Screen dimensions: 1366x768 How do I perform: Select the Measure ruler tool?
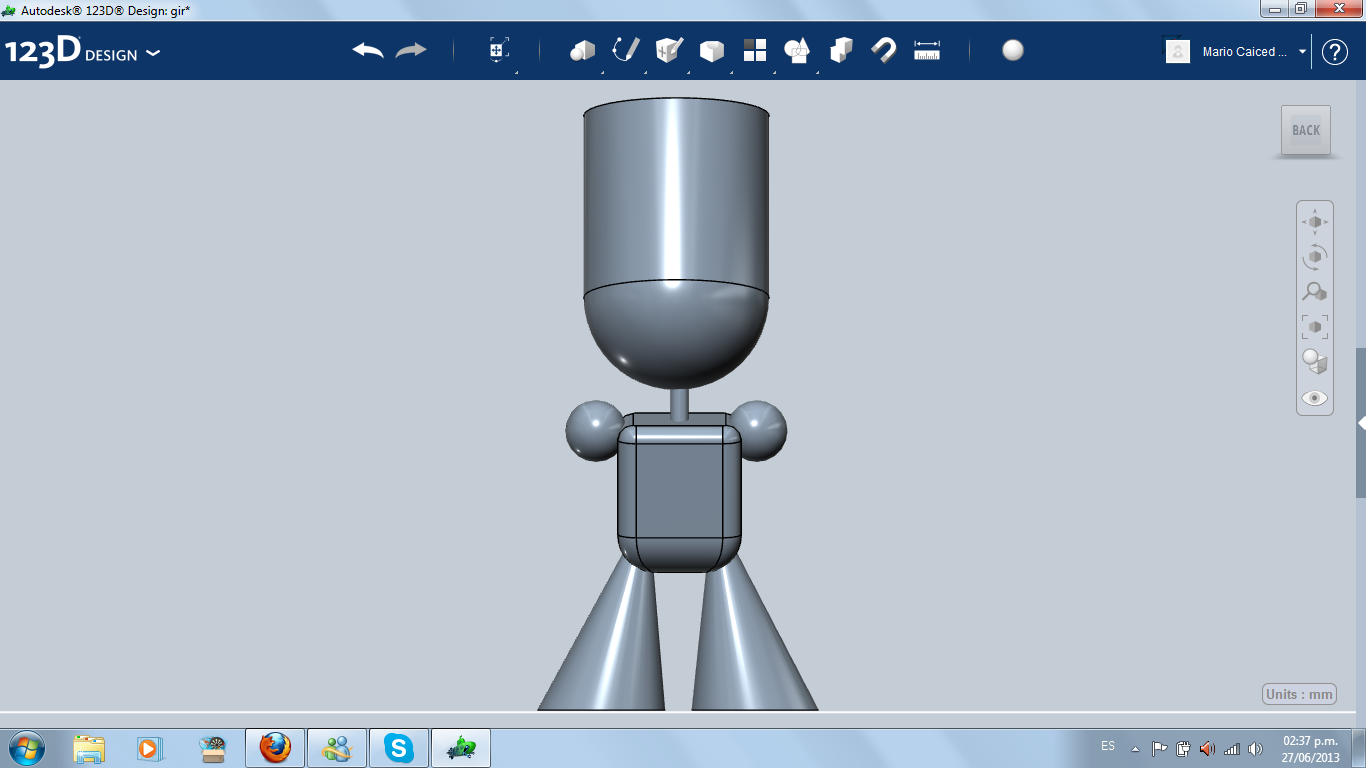tap(927, 51)
